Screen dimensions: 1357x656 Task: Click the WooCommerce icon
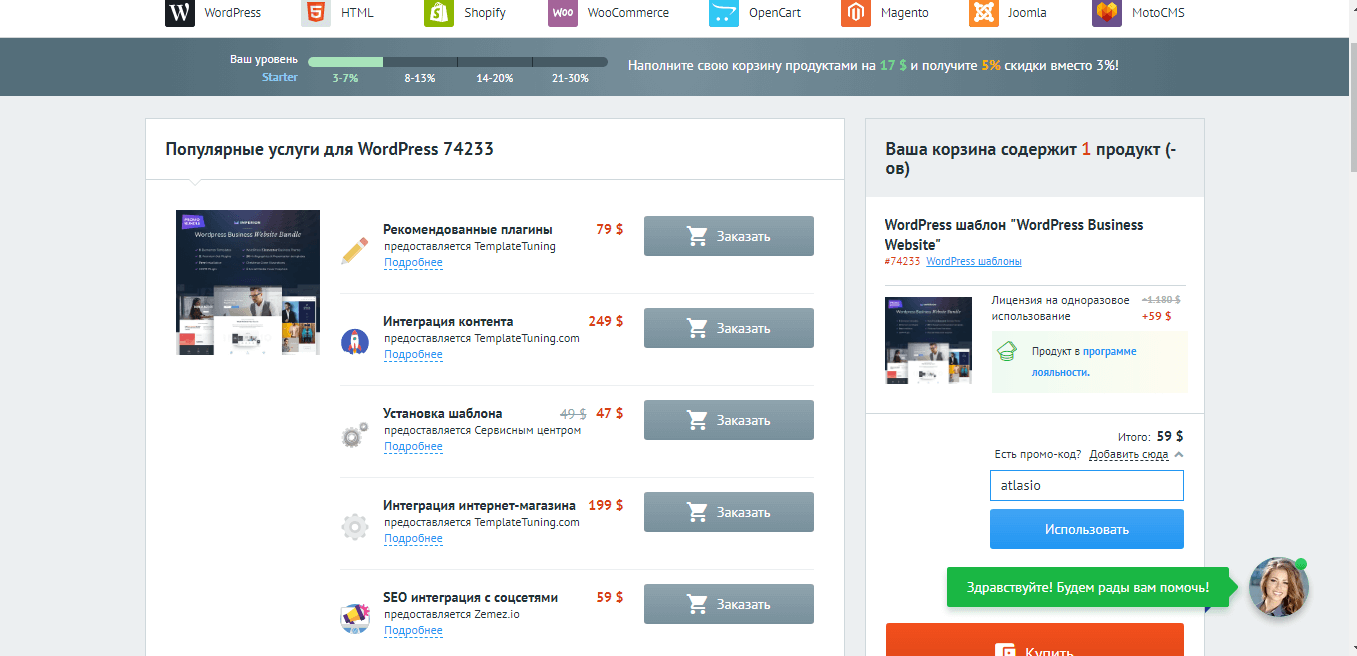(x=563, y=13)
